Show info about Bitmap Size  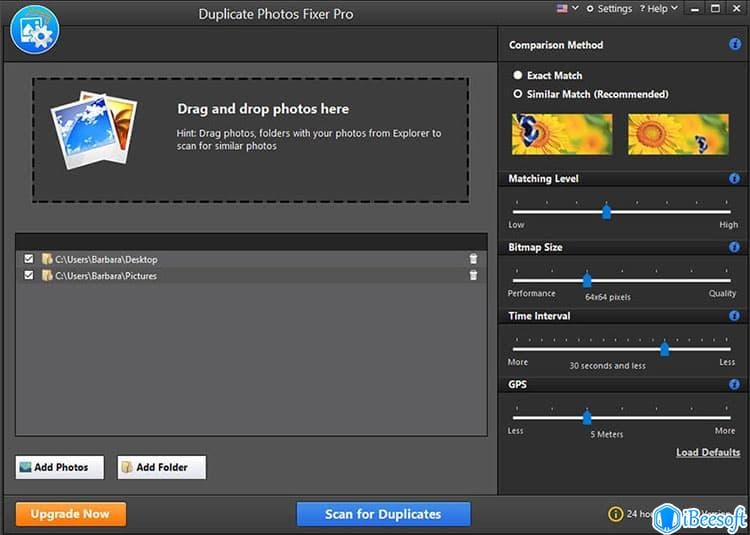tap(735, 247)
